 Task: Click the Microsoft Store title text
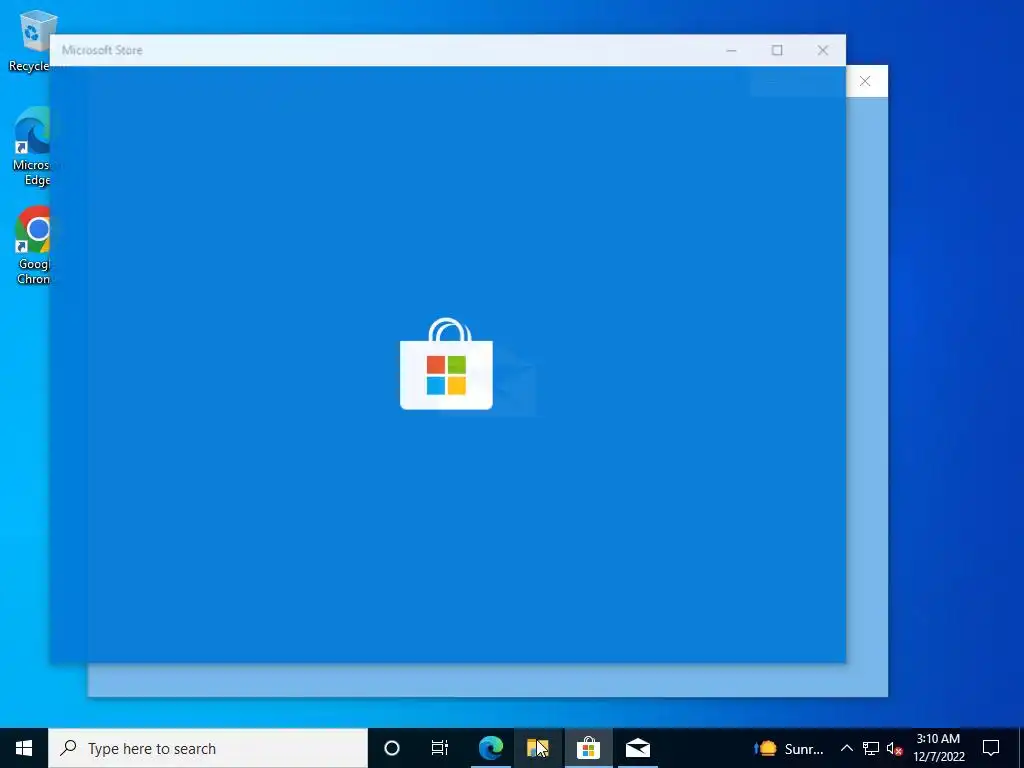102,50
